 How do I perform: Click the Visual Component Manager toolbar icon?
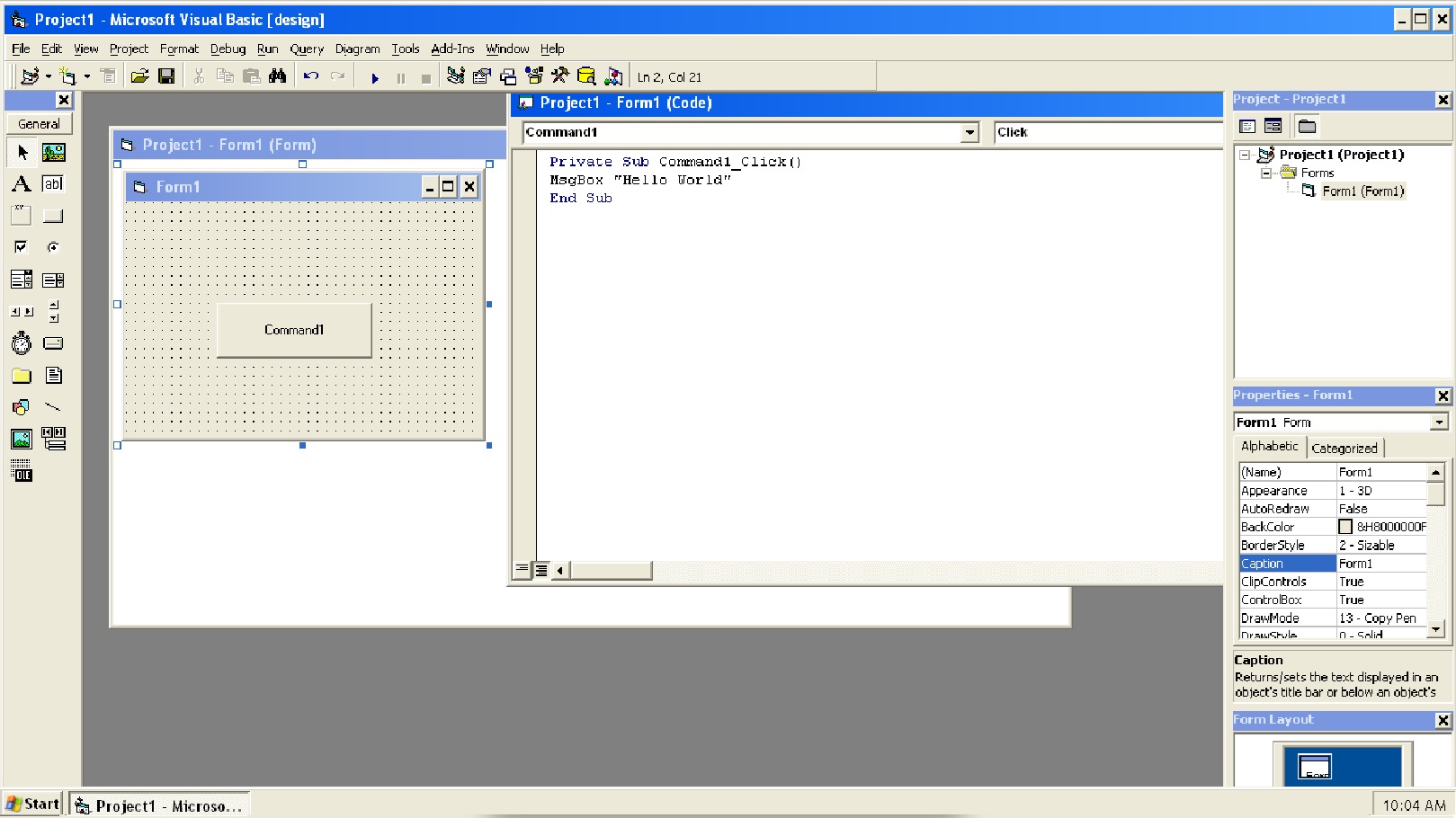click(613, 76)
